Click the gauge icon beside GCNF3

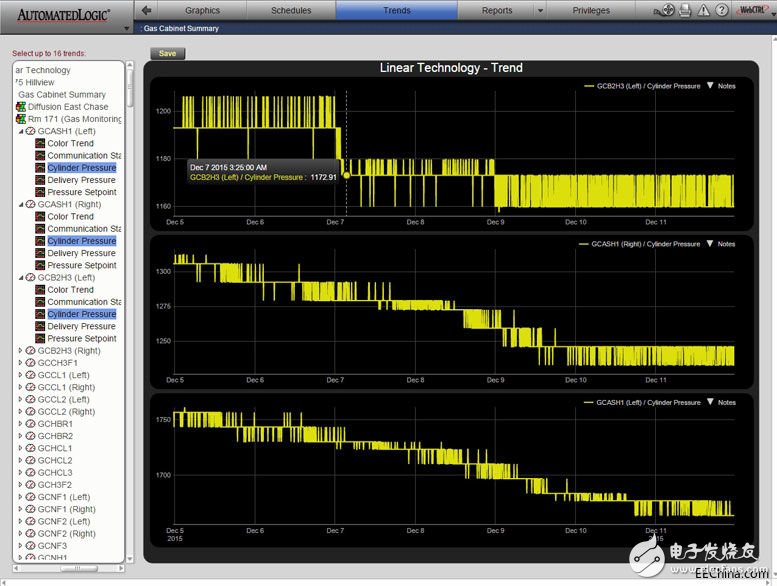point(30,546)
